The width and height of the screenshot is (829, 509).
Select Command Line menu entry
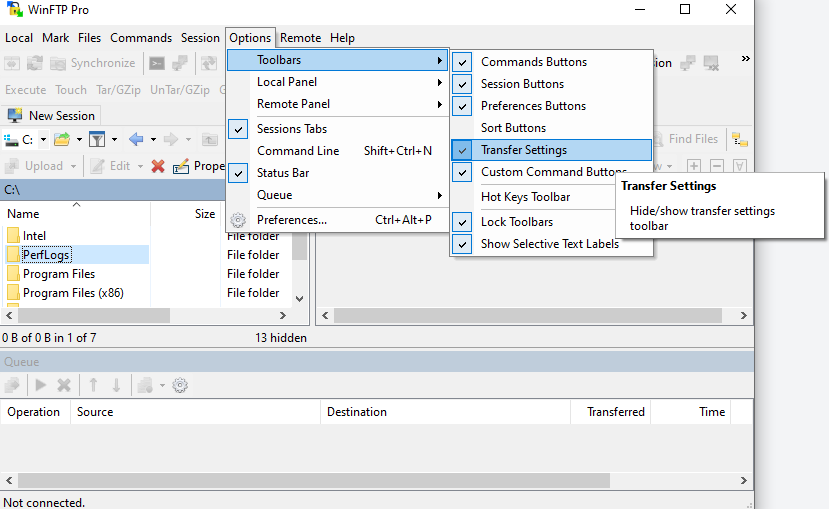[338, 151]
